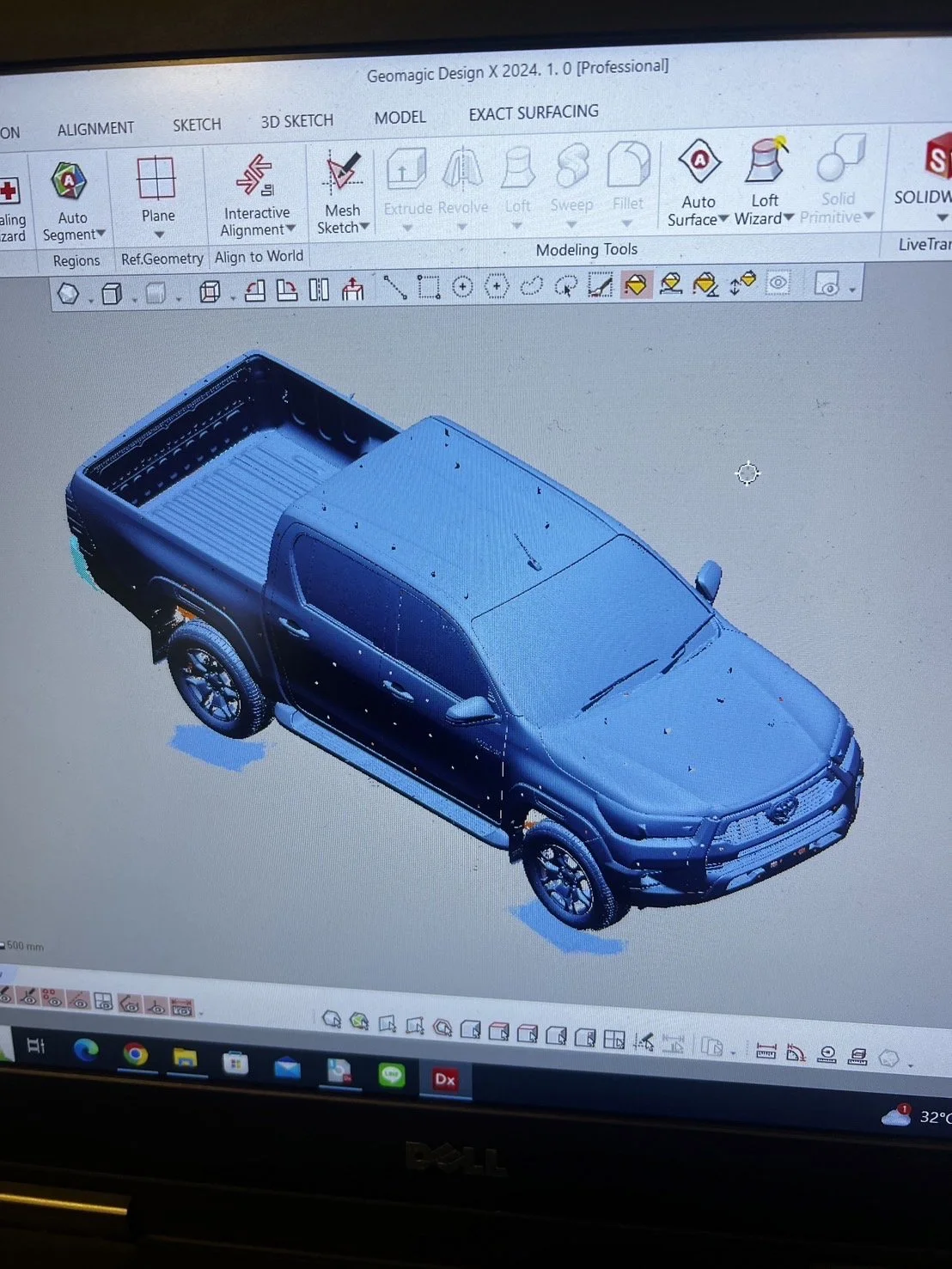Open the EXACT SURFACING tab

point(534,113)
